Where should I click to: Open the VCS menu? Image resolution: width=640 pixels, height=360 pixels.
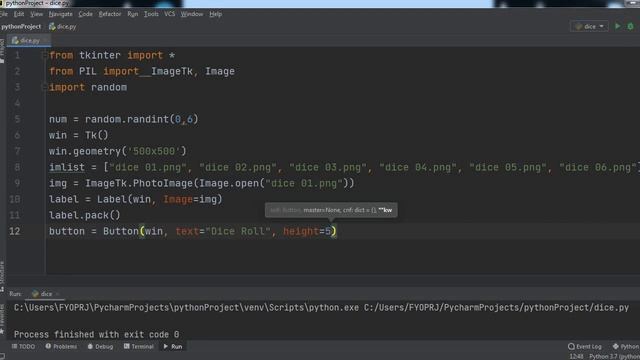click(x=169, y=14)
